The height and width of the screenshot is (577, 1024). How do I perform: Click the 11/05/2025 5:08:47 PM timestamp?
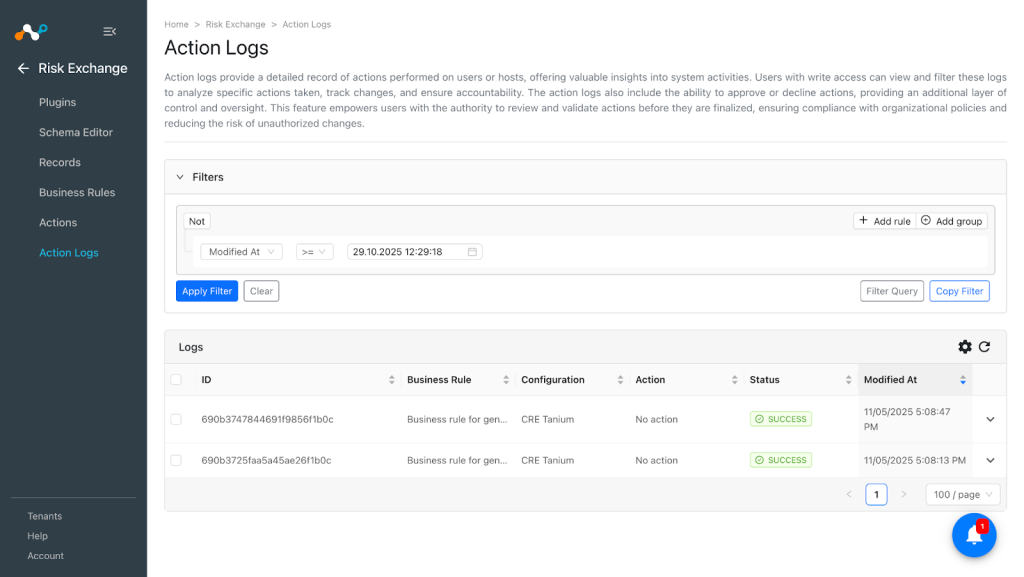(907, 420)
